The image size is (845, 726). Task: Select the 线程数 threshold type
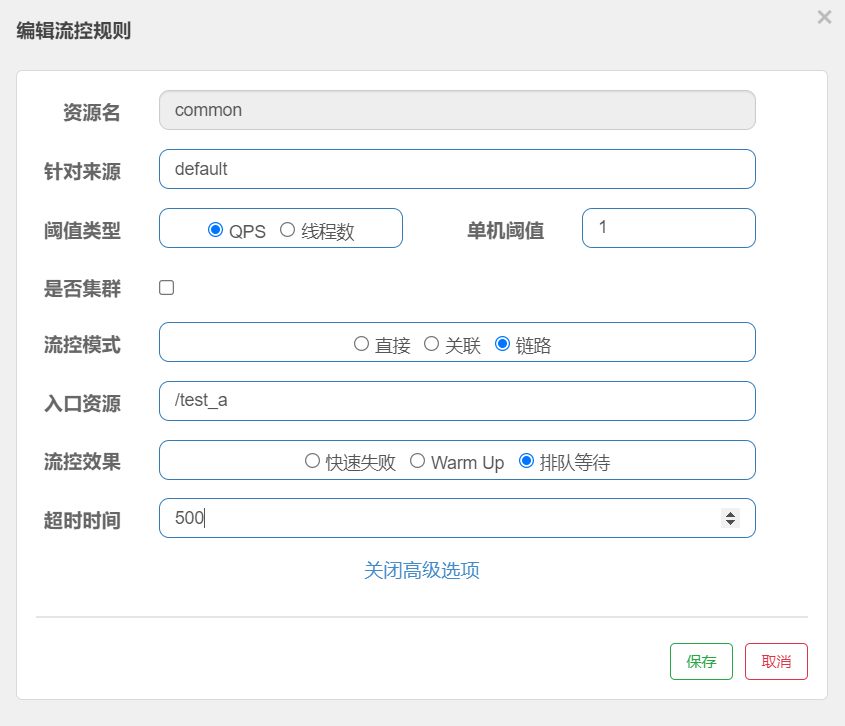pyautogui.click(x=287, y=230)
